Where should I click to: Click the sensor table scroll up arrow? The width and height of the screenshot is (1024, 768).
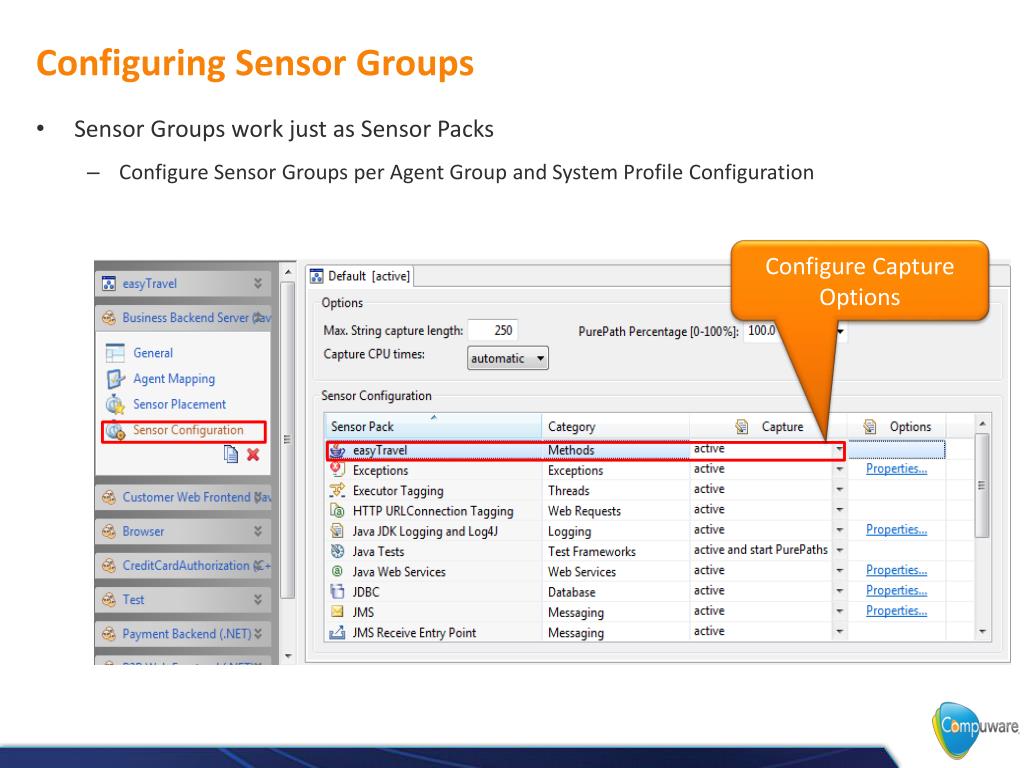983,424
